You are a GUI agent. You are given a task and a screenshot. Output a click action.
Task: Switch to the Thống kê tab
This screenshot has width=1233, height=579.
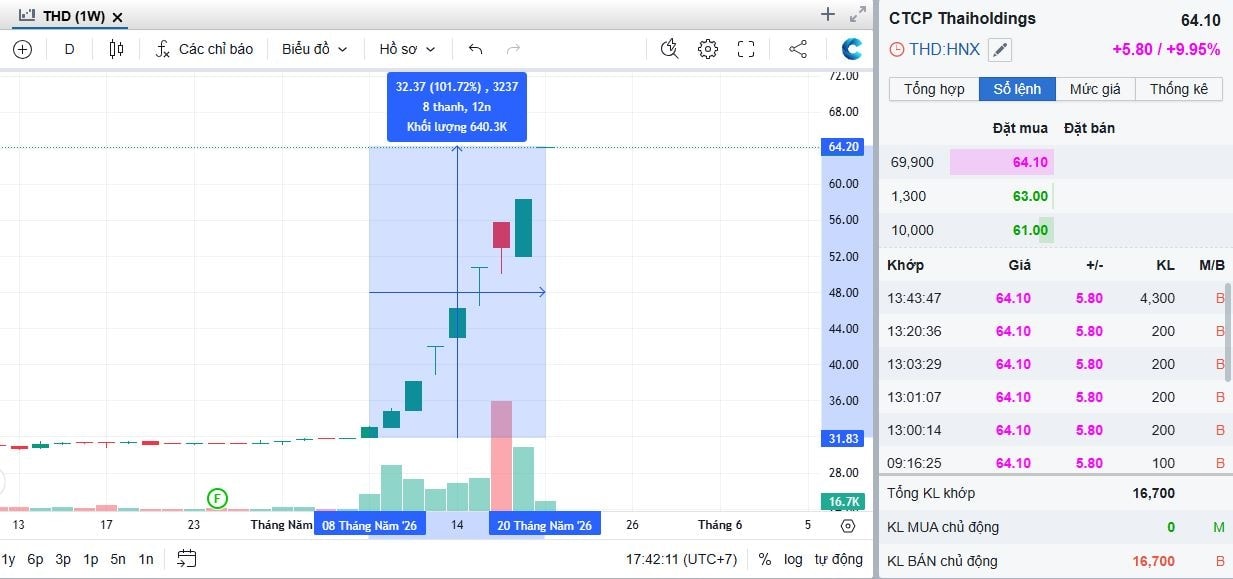pos(1178,89)
